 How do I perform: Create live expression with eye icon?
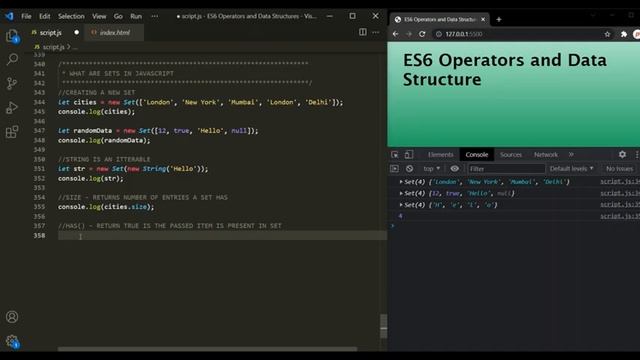pyautogui.click(x=454, y=169)
